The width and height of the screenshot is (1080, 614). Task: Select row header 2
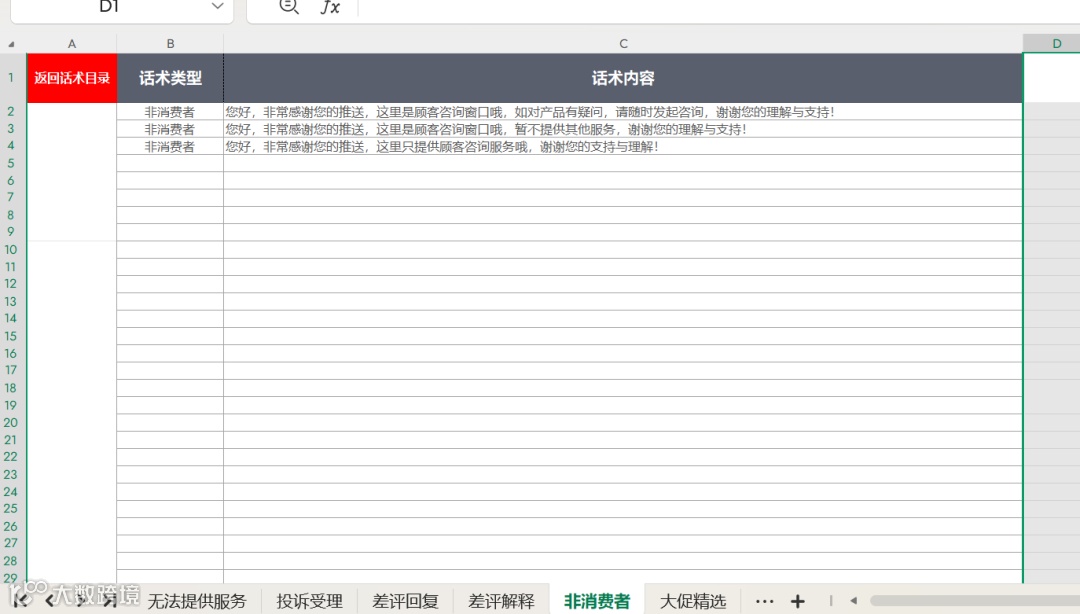pyautogui.click(x=11, y=112)
